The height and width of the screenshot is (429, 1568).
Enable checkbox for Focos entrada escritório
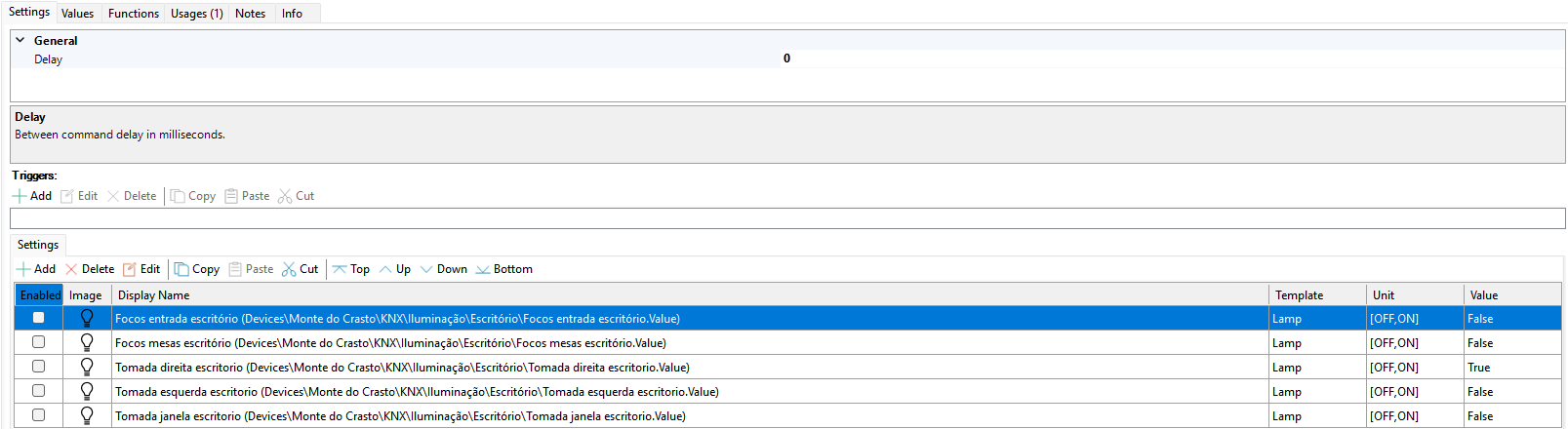tap(39, 318)
